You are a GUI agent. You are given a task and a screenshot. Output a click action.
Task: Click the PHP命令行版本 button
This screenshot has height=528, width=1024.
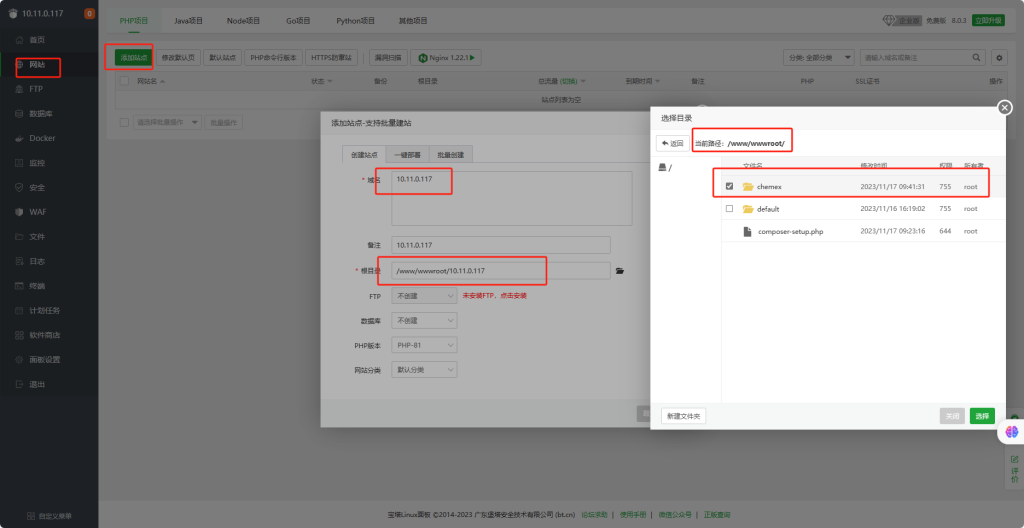[273, 58]
